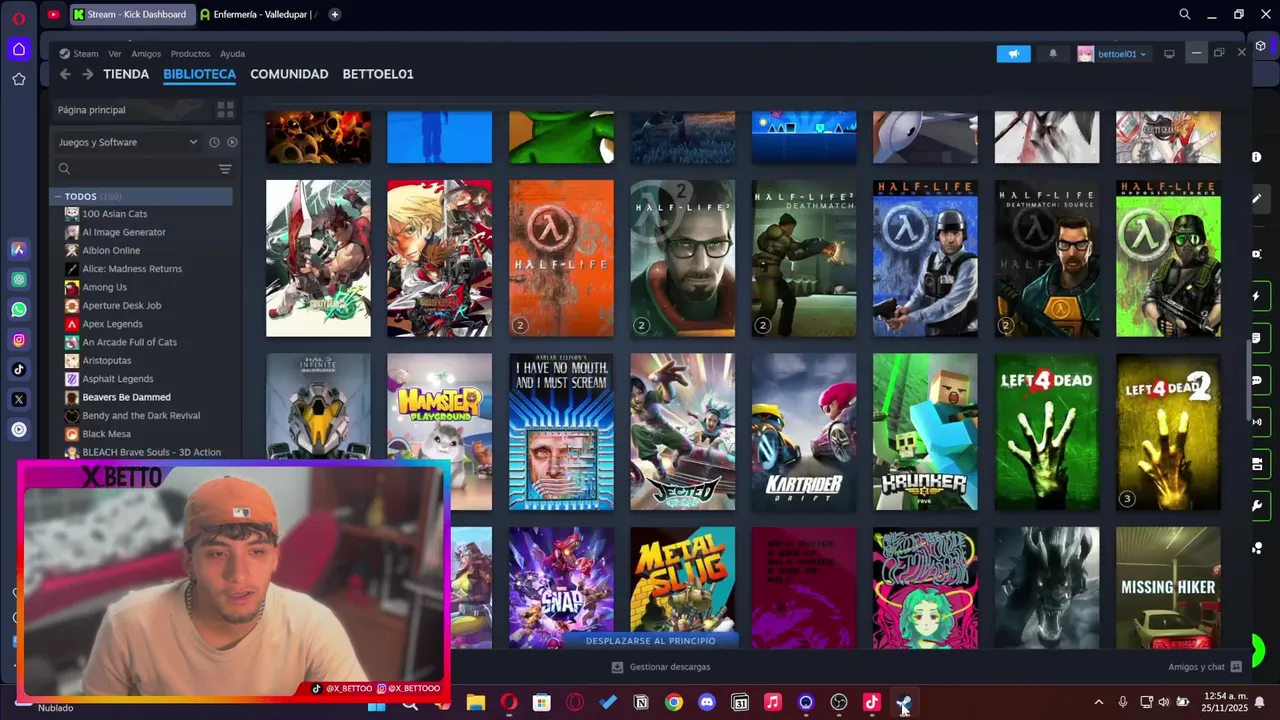This screenshot has height=720, width=1280.
Task: Collapse the TODOS games category
Action: point(58,197)
